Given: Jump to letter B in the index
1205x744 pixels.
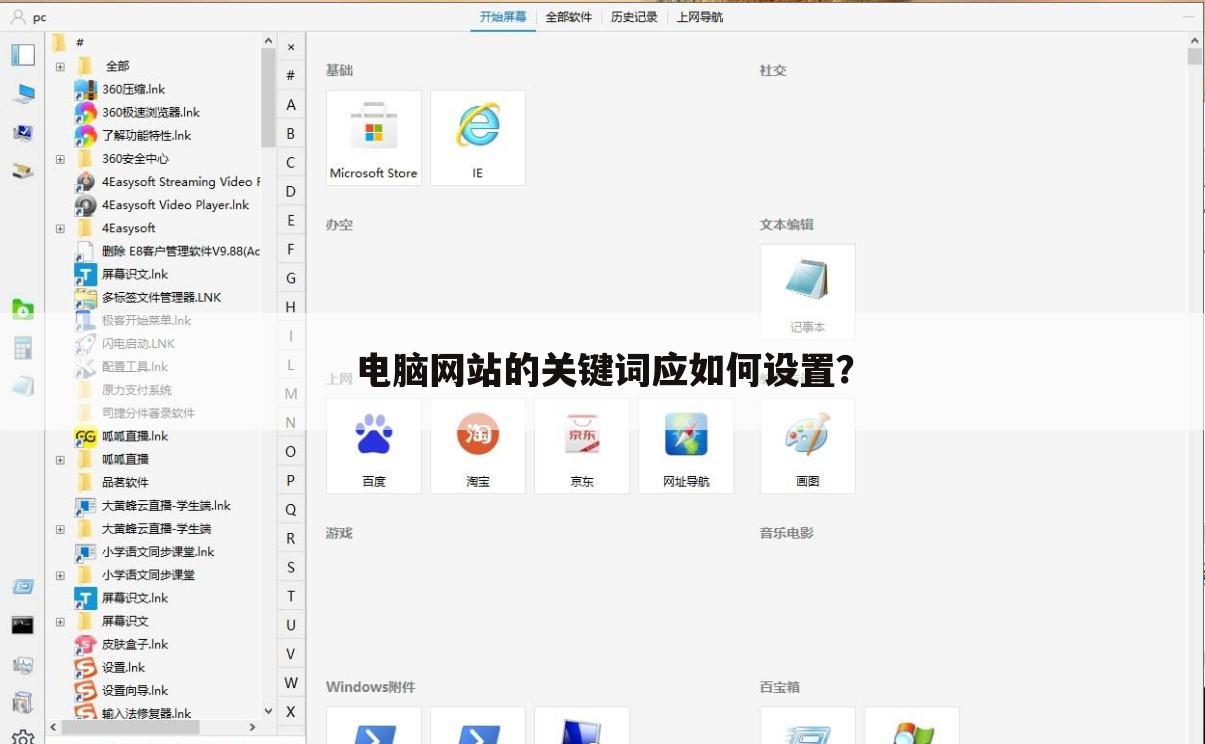Looking at the screenshot, I should [290, 133].
